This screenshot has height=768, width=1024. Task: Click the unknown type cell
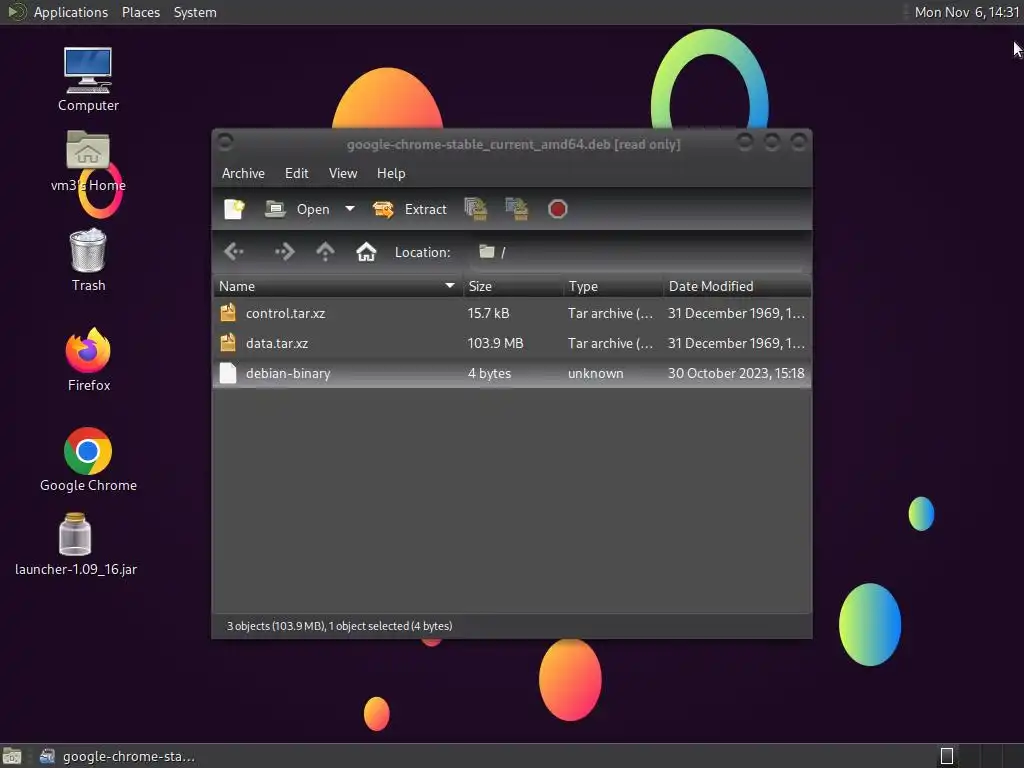pyautogui.click(x=596, y=373)
